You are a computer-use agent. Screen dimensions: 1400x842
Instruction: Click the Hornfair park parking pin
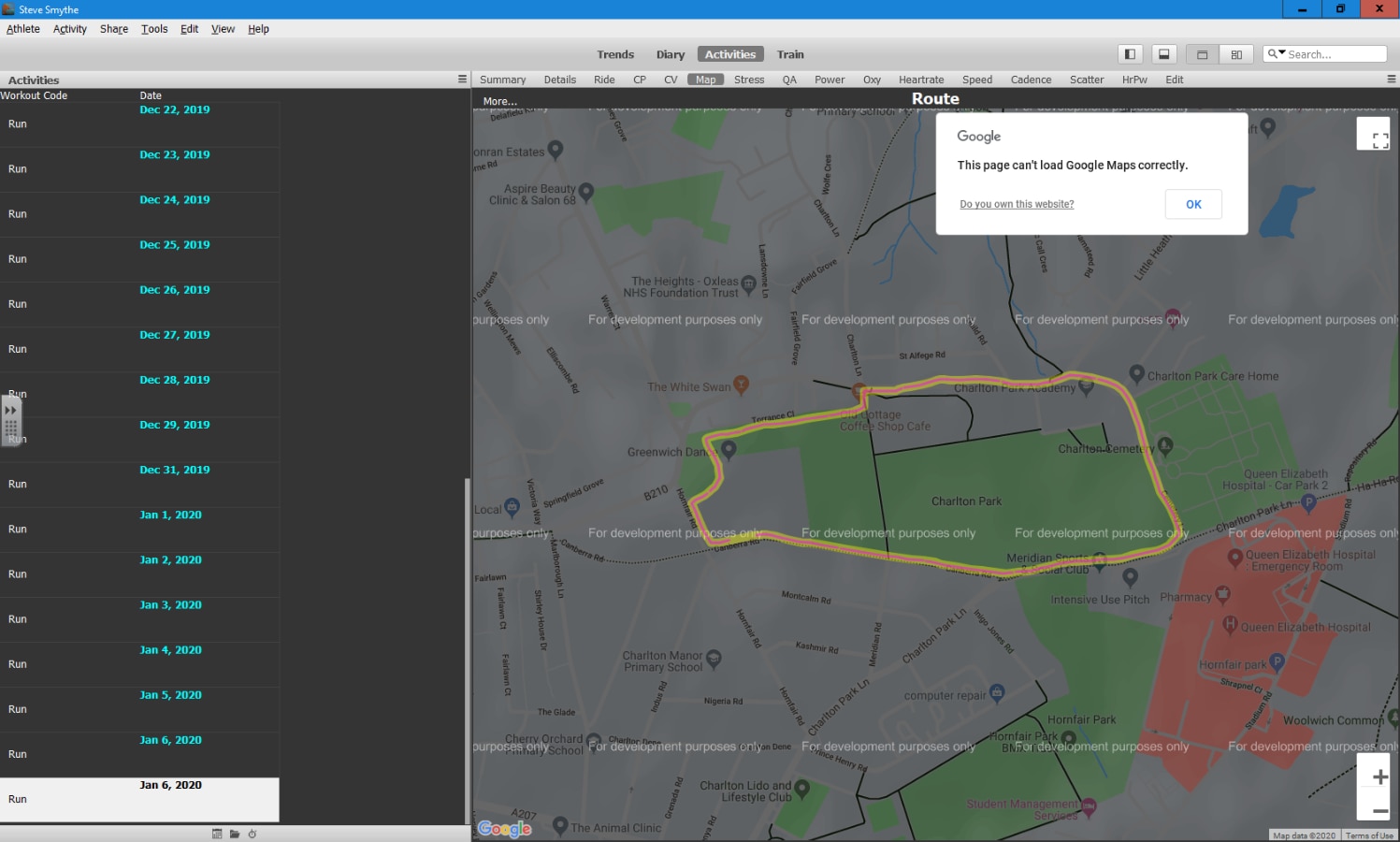[x=1277, y=662]
